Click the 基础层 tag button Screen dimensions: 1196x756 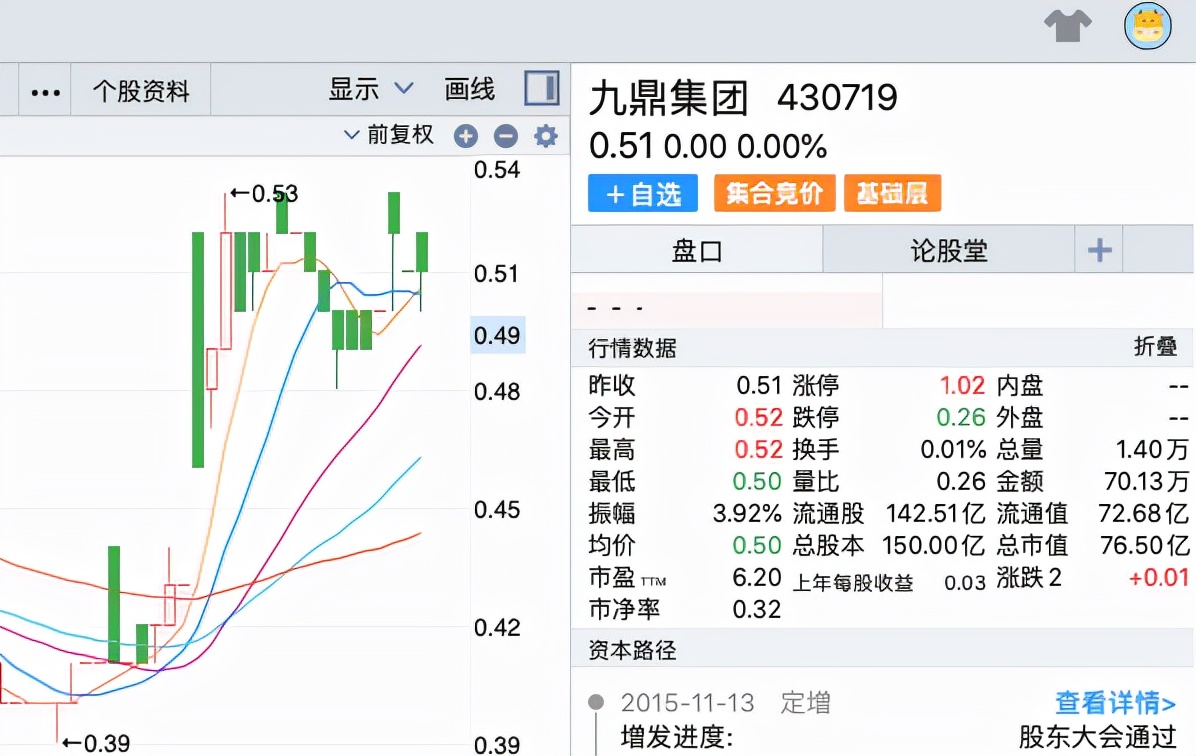click(892, 193)
